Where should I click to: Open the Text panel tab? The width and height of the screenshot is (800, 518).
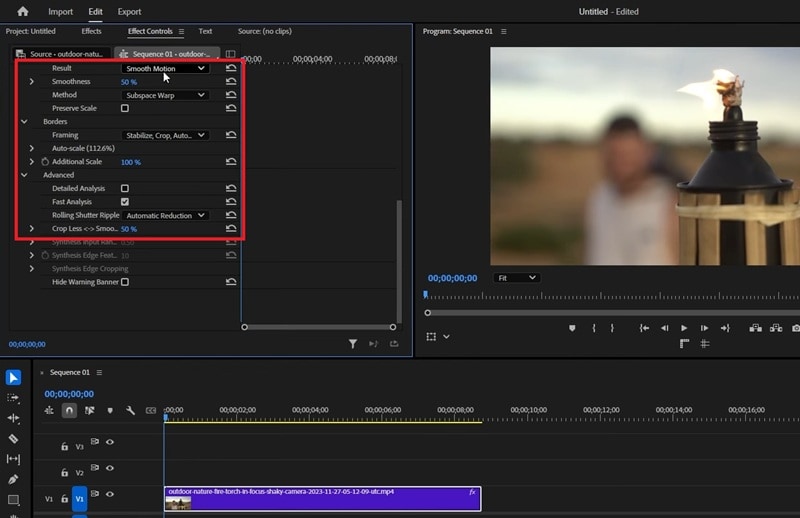(205, 31)
